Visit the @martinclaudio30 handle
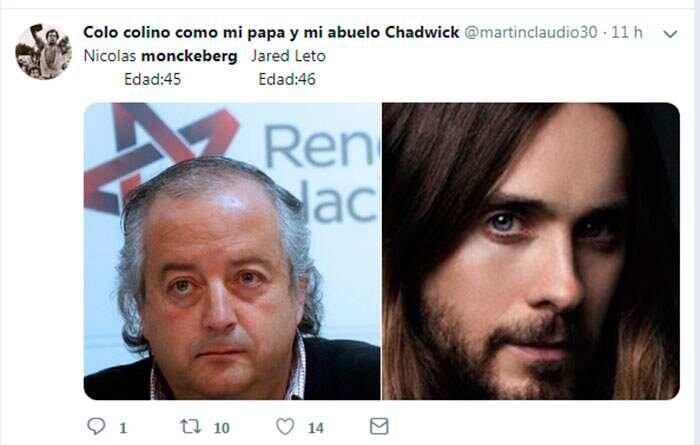The width and height of the screenshot is (700, 445). pos(530,32)
